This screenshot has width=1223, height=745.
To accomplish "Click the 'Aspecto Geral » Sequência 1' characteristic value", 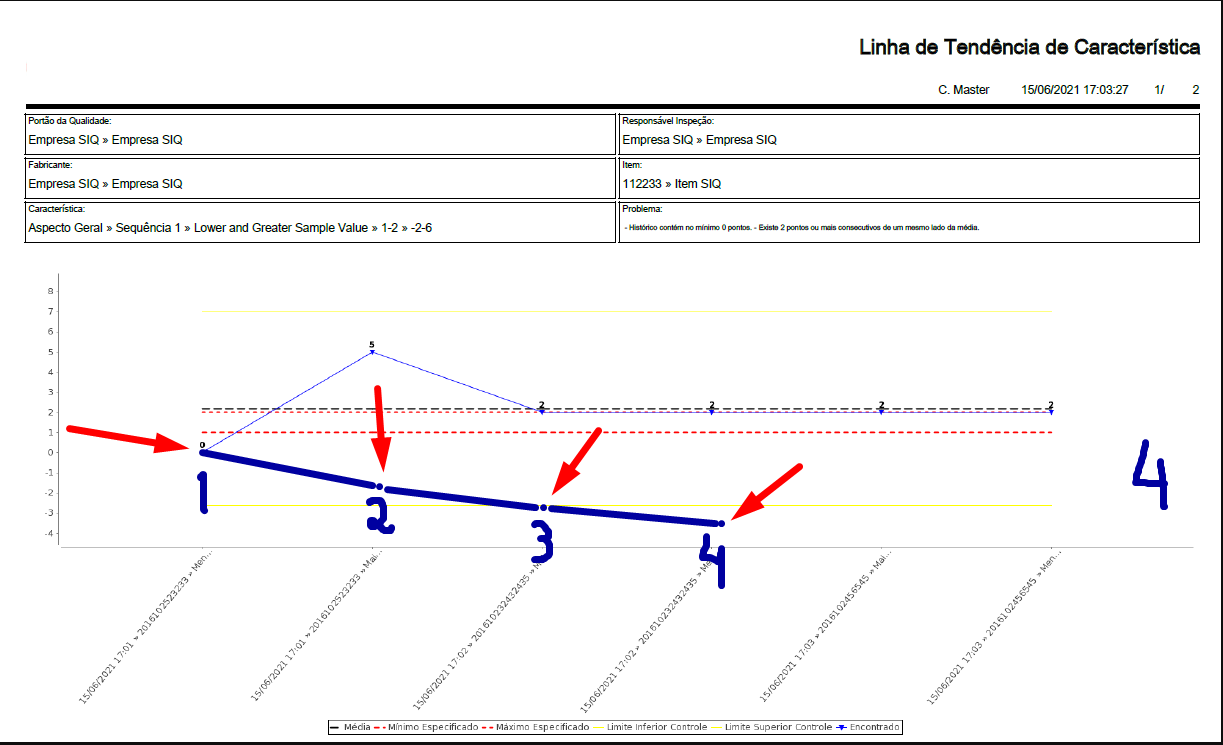I will click(x=106, y=228).
